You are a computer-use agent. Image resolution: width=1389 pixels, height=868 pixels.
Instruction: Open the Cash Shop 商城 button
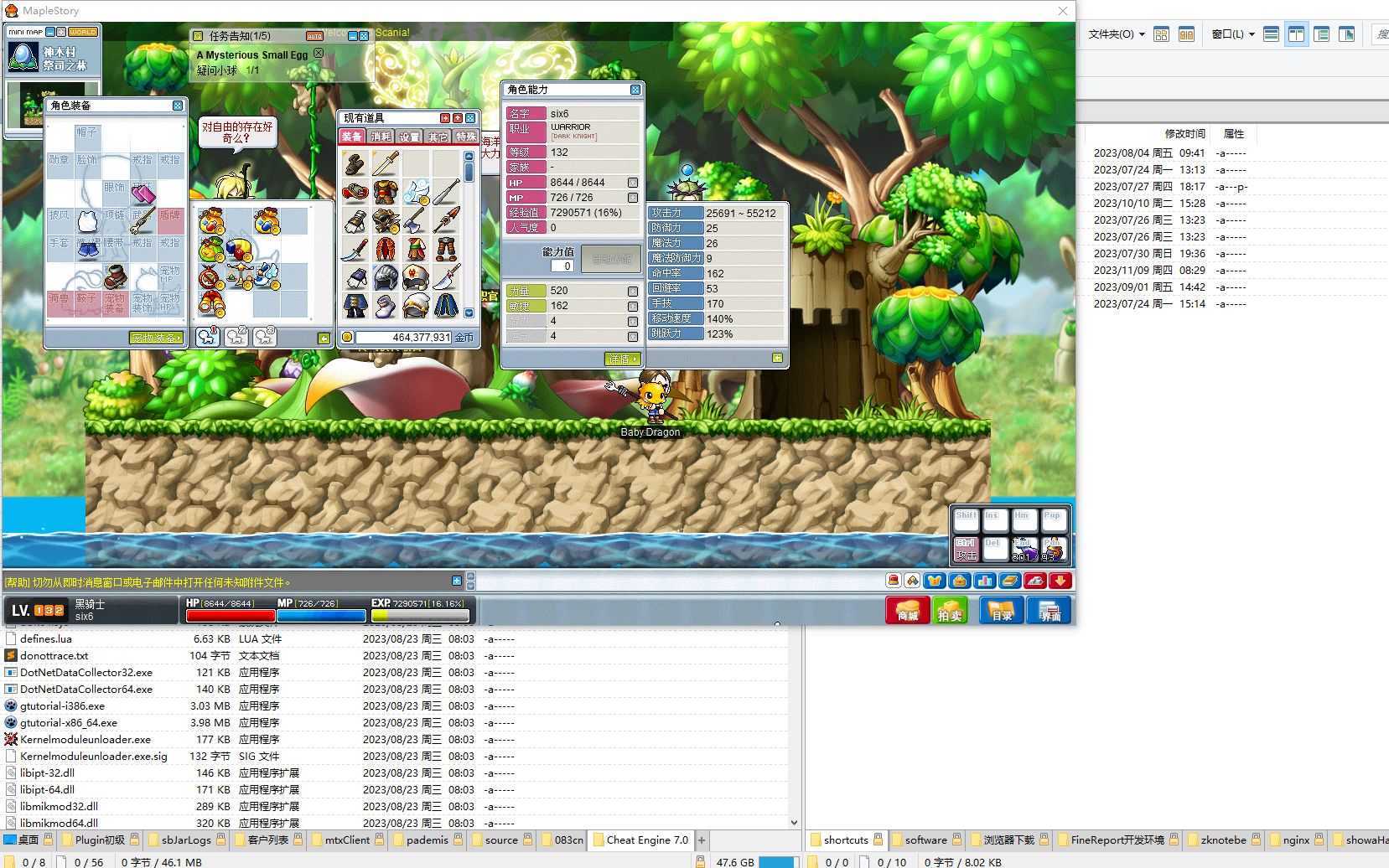point(907,610)
